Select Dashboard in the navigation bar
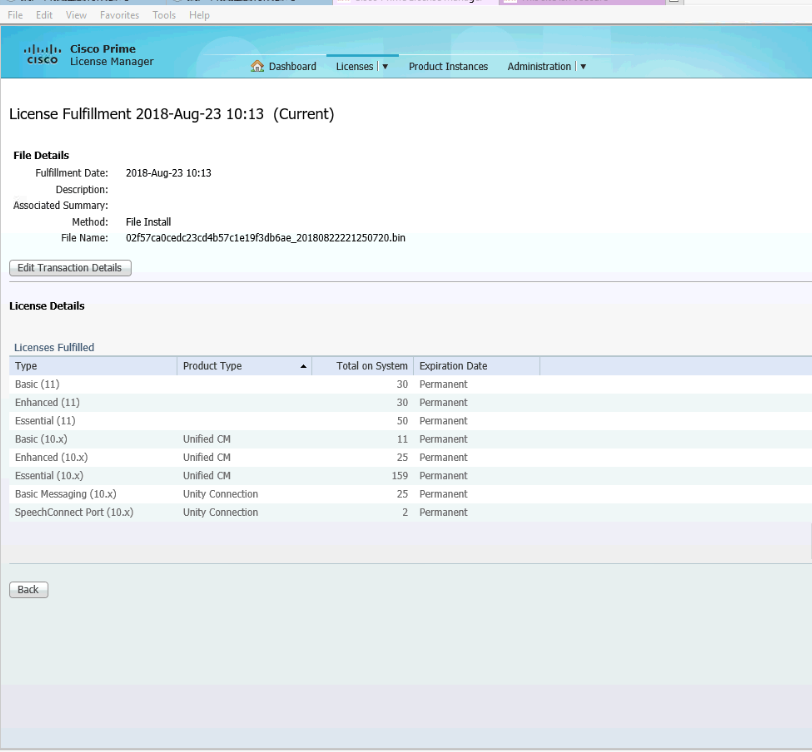 click(x=290, y=66)
